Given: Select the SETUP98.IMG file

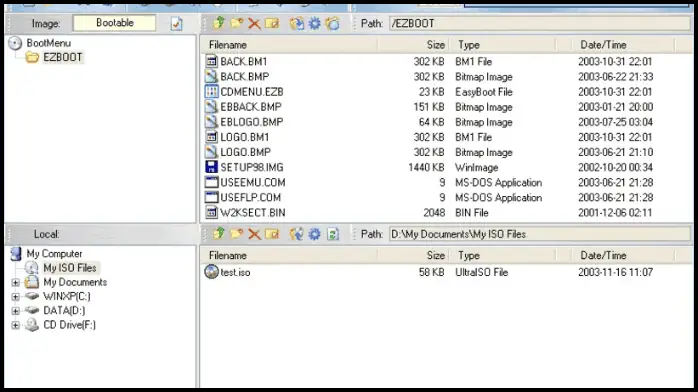Looking at the screenshot, I should (252, 167).
